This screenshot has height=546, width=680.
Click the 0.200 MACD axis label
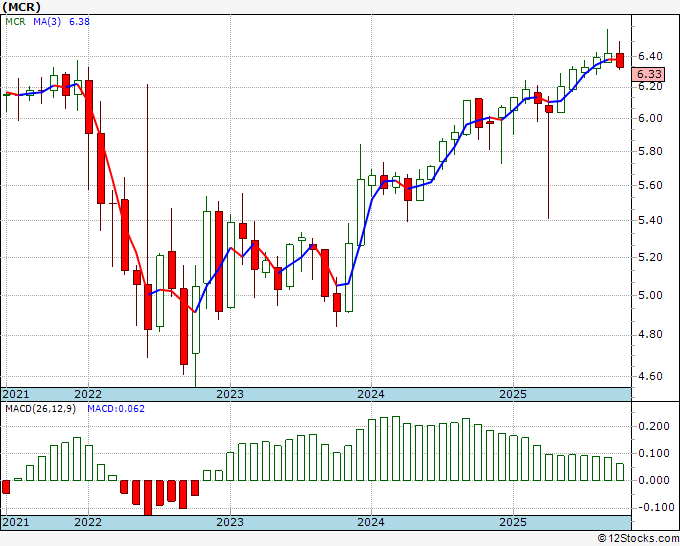click(x=654, y=426)
